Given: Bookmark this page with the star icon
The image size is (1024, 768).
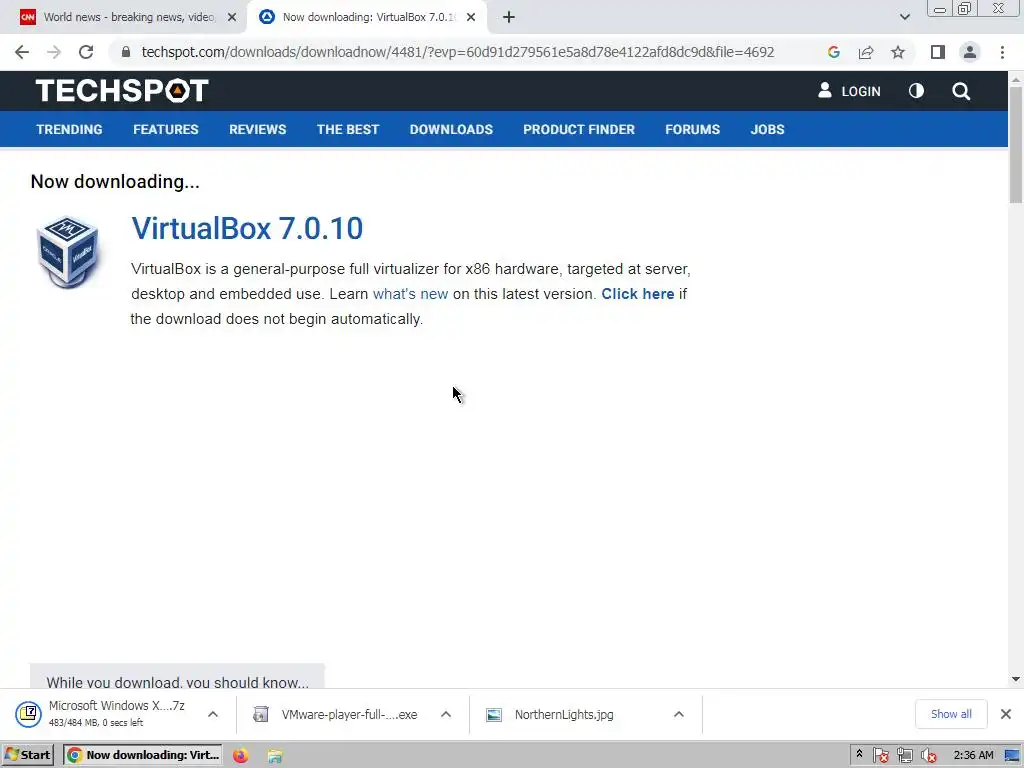Looking at the screenshot, I should (898, 52).
